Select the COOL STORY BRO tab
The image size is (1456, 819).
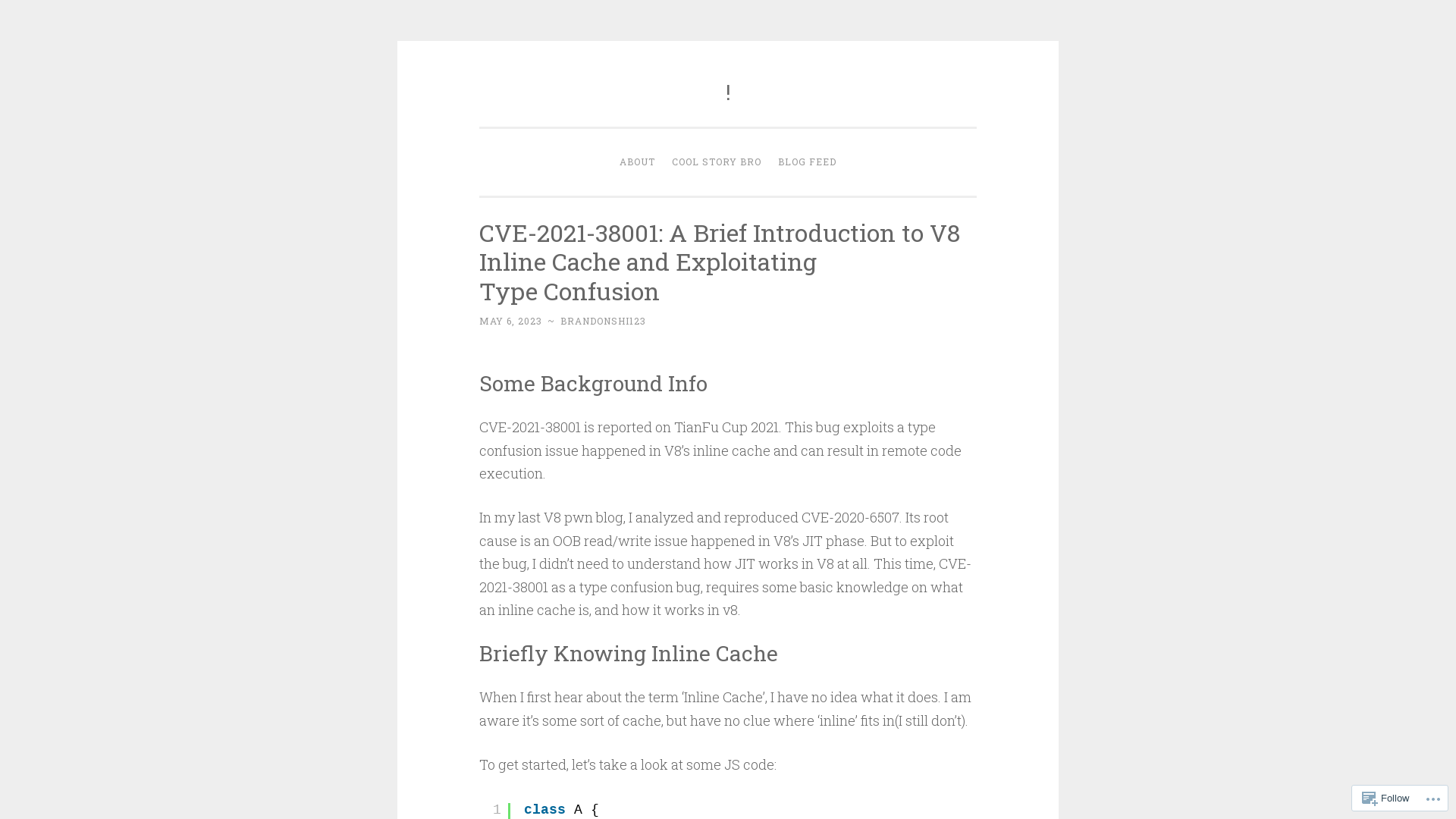pos(716,161)
